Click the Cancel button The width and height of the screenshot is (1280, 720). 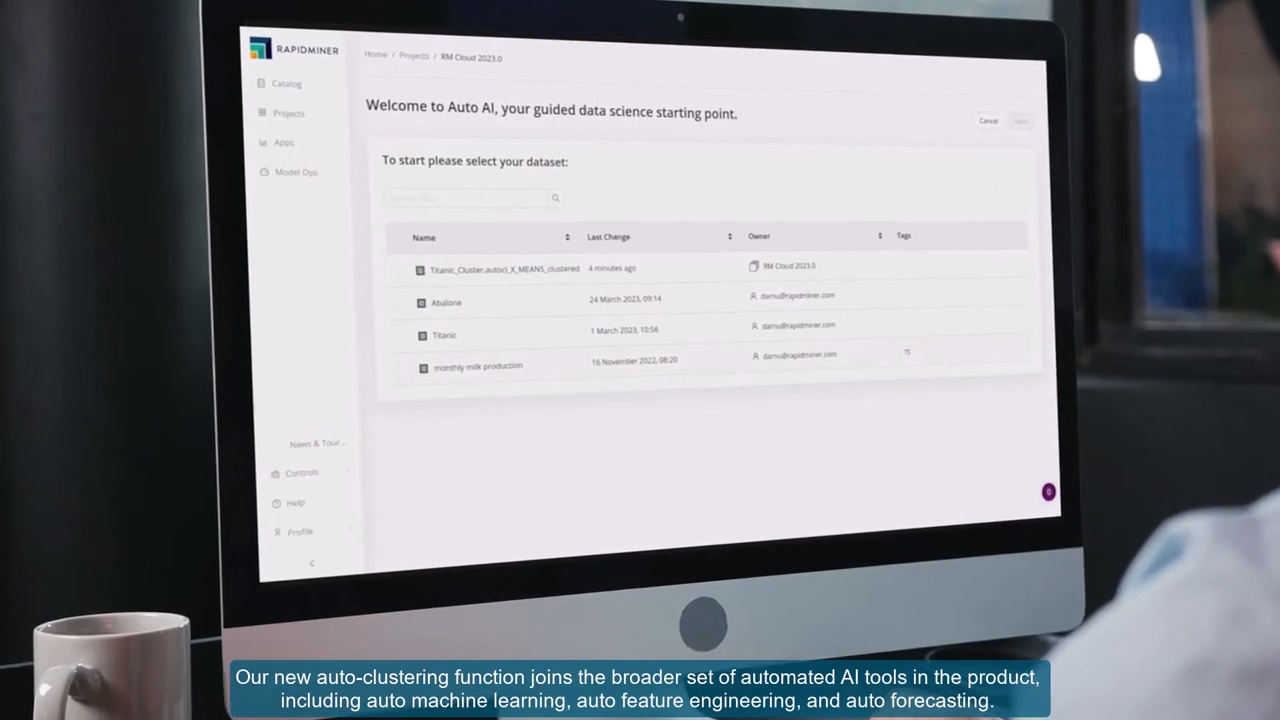[x=988, y=121]
